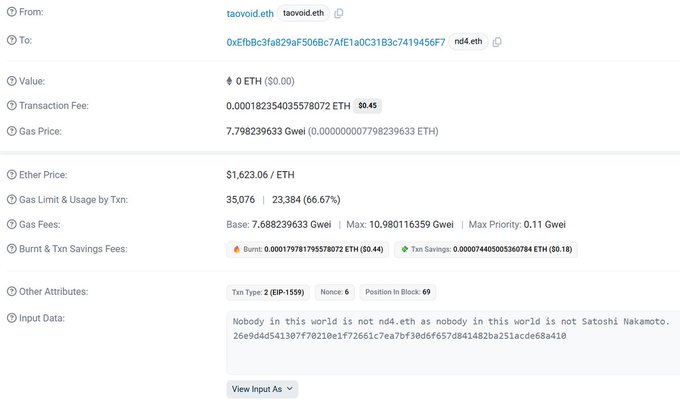Click inside the Input Data text box
Screen dimensions: 680x405
click(x=453, y=343)
